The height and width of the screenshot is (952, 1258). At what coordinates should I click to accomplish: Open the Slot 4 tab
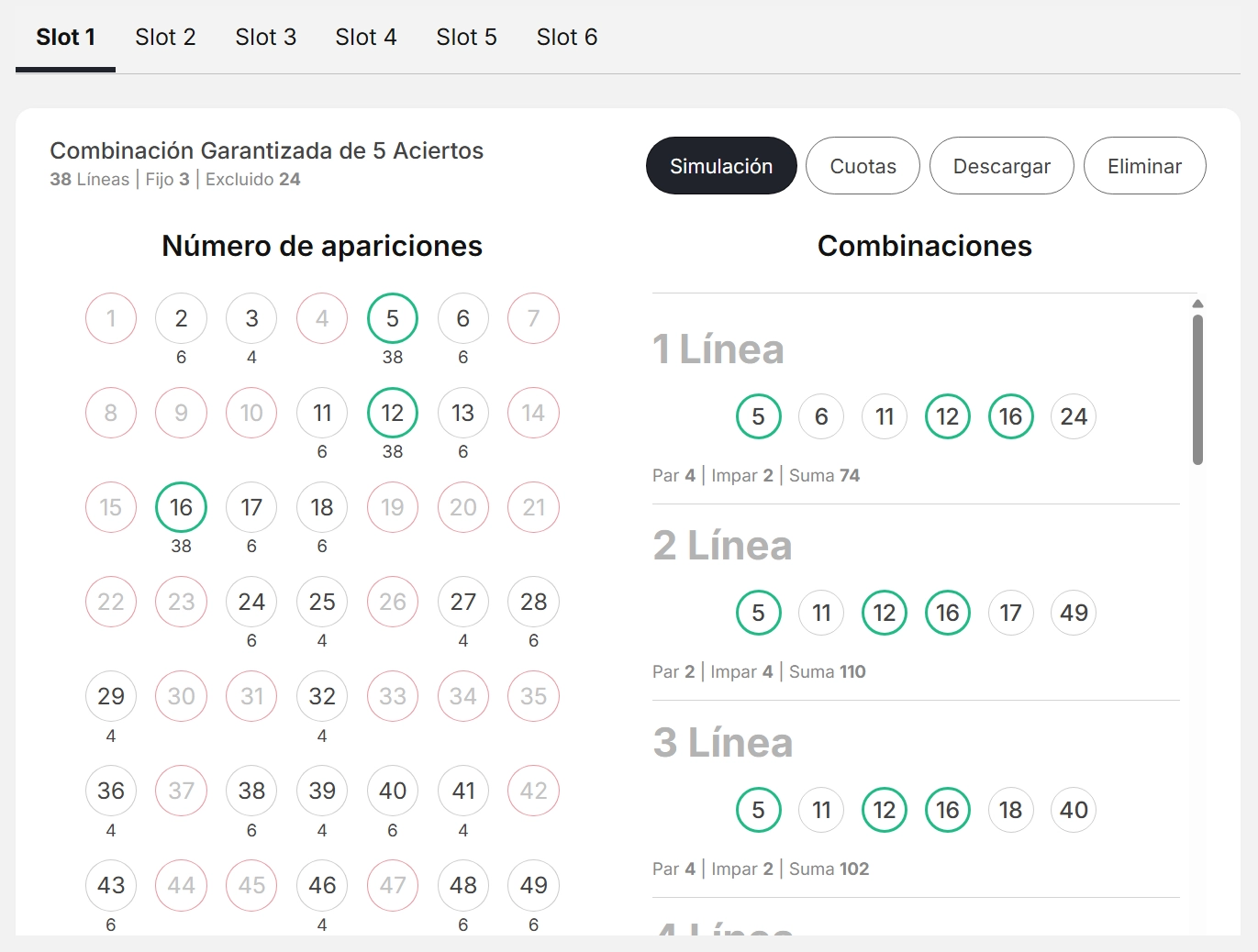(365, 37)
